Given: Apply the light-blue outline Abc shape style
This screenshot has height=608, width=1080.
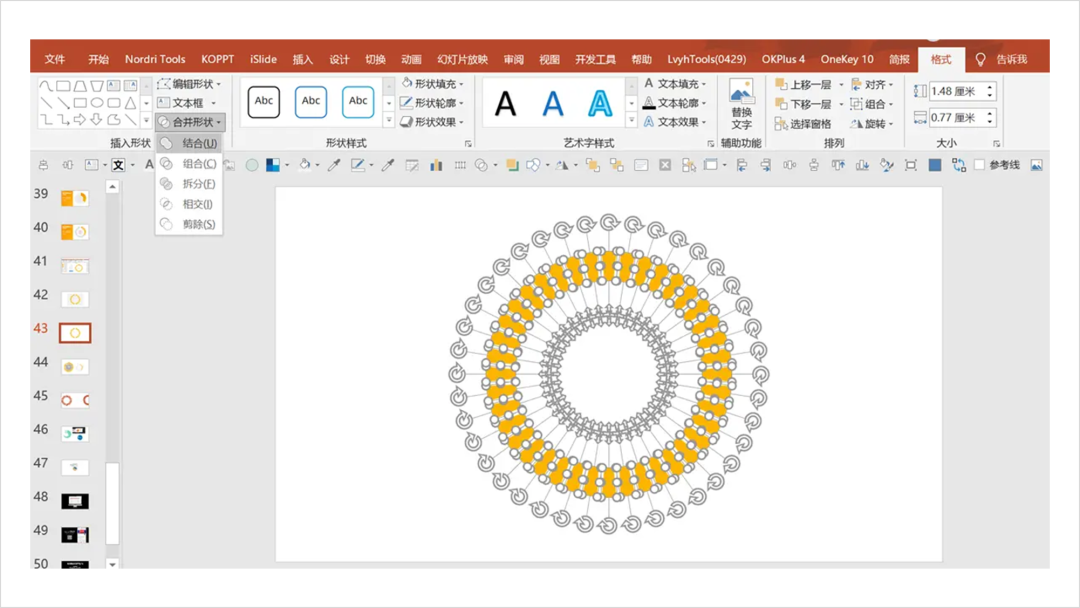Looking at the screenshot, I should [x=358, y=101].
